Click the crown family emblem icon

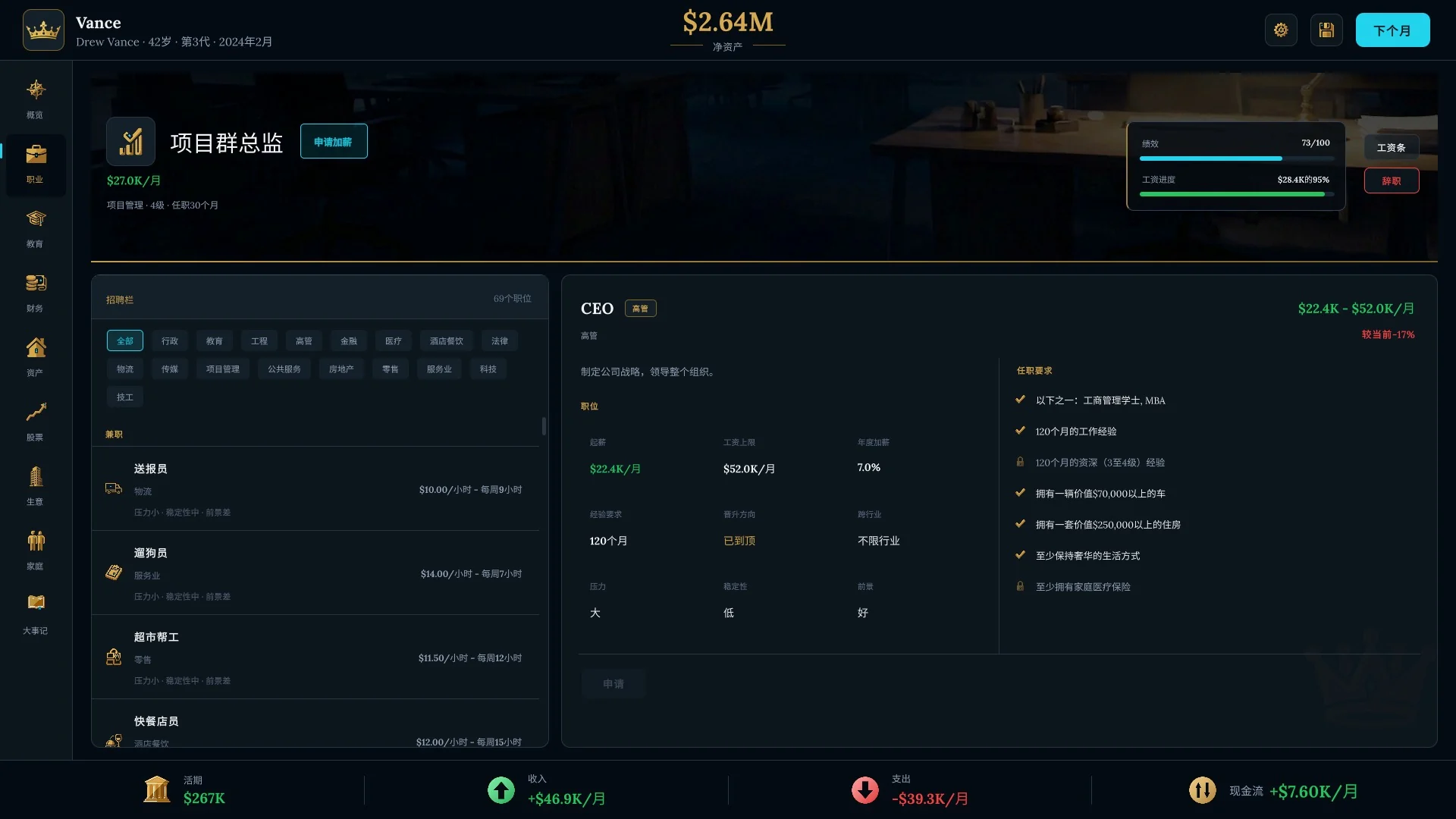[x=43, y=30]
